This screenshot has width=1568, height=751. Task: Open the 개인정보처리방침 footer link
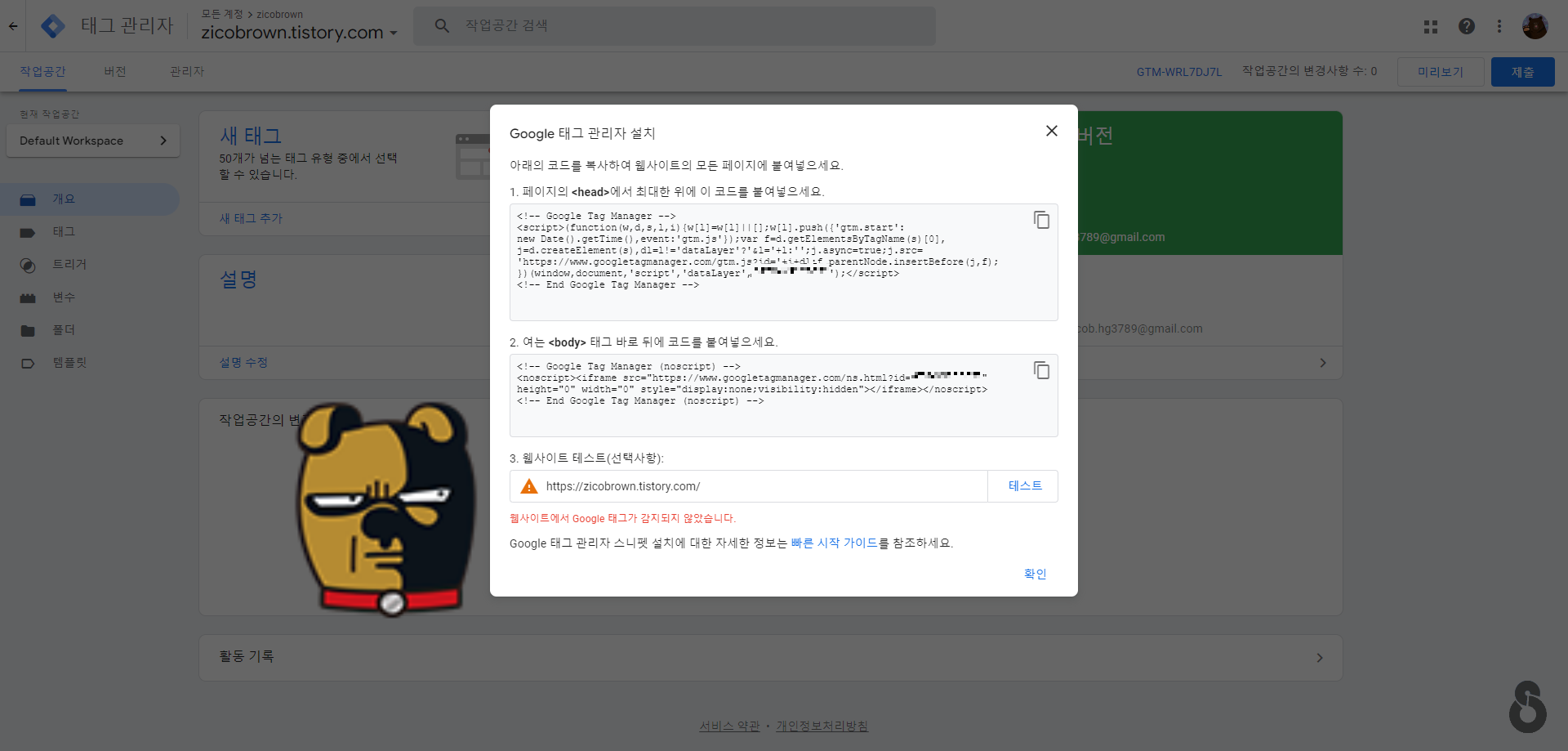tap(822, 726)
